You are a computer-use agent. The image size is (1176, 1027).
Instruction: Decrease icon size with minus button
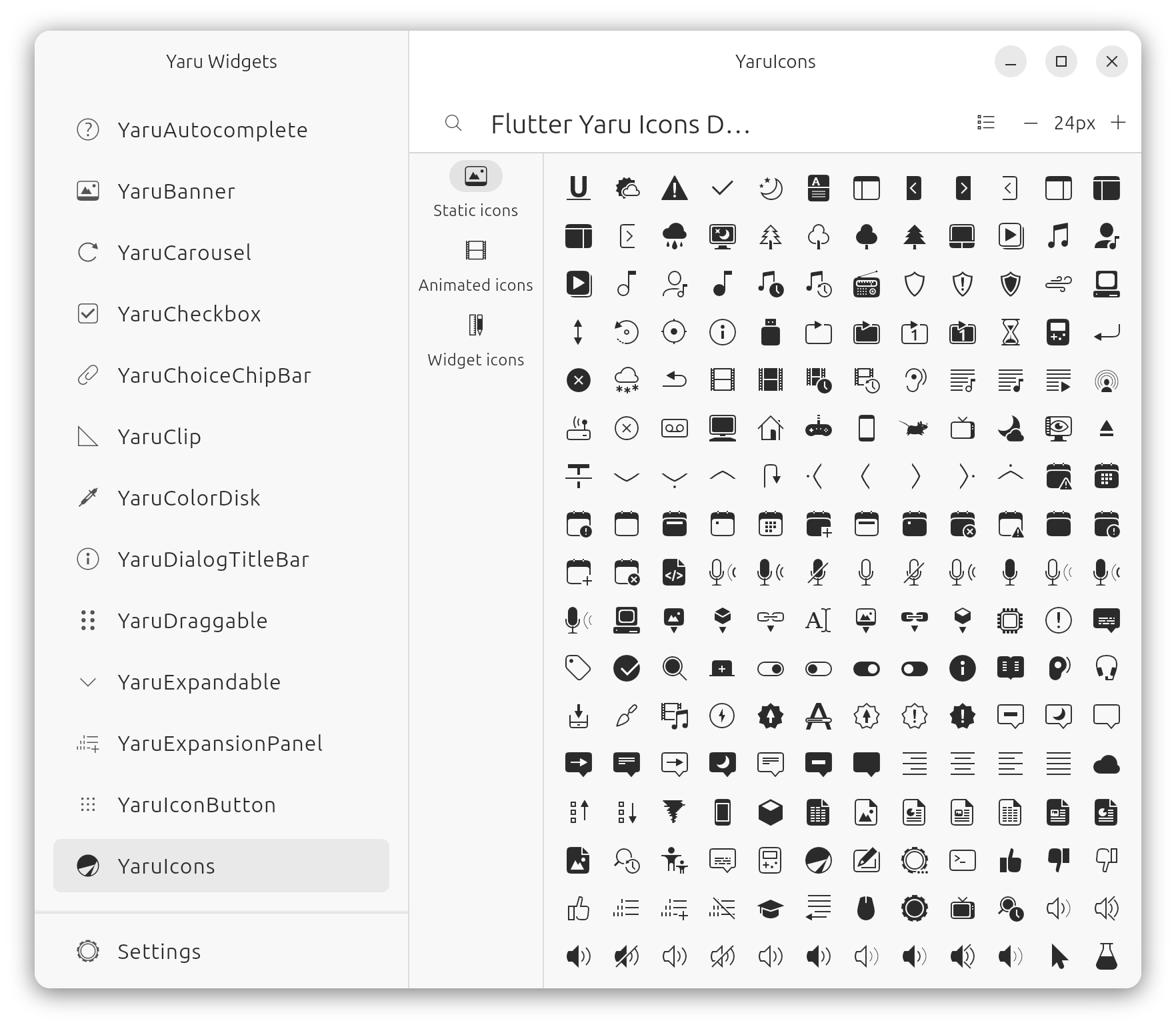[x=1031, y=123]
